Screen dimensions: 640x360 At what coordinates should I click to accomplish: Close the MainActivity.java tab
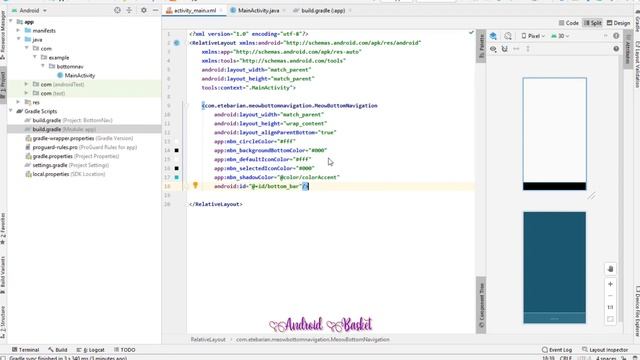tap(284, 11)
